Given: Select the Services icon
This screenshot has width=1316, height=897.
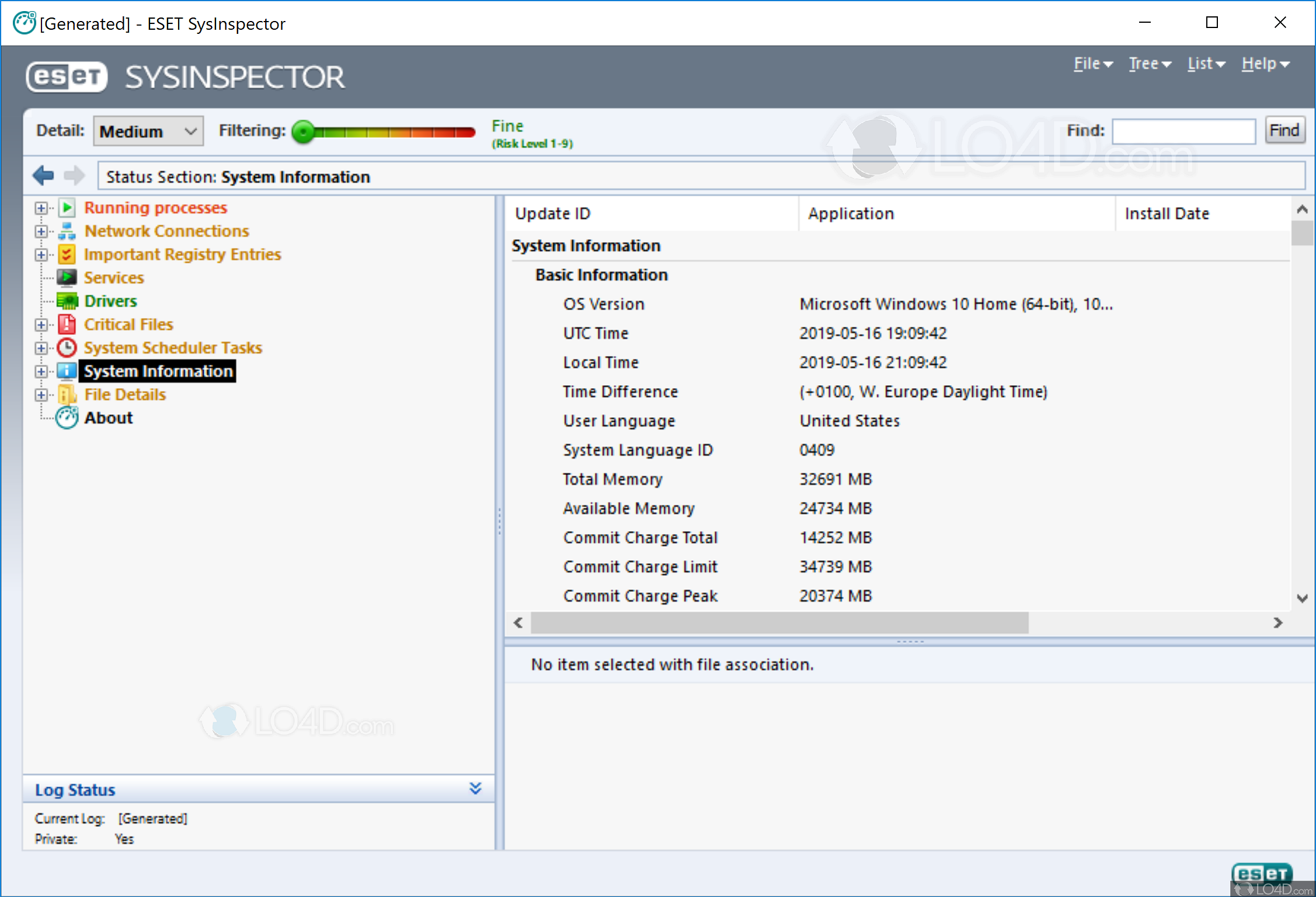Looking at the screenshot, I should (67, 278).
